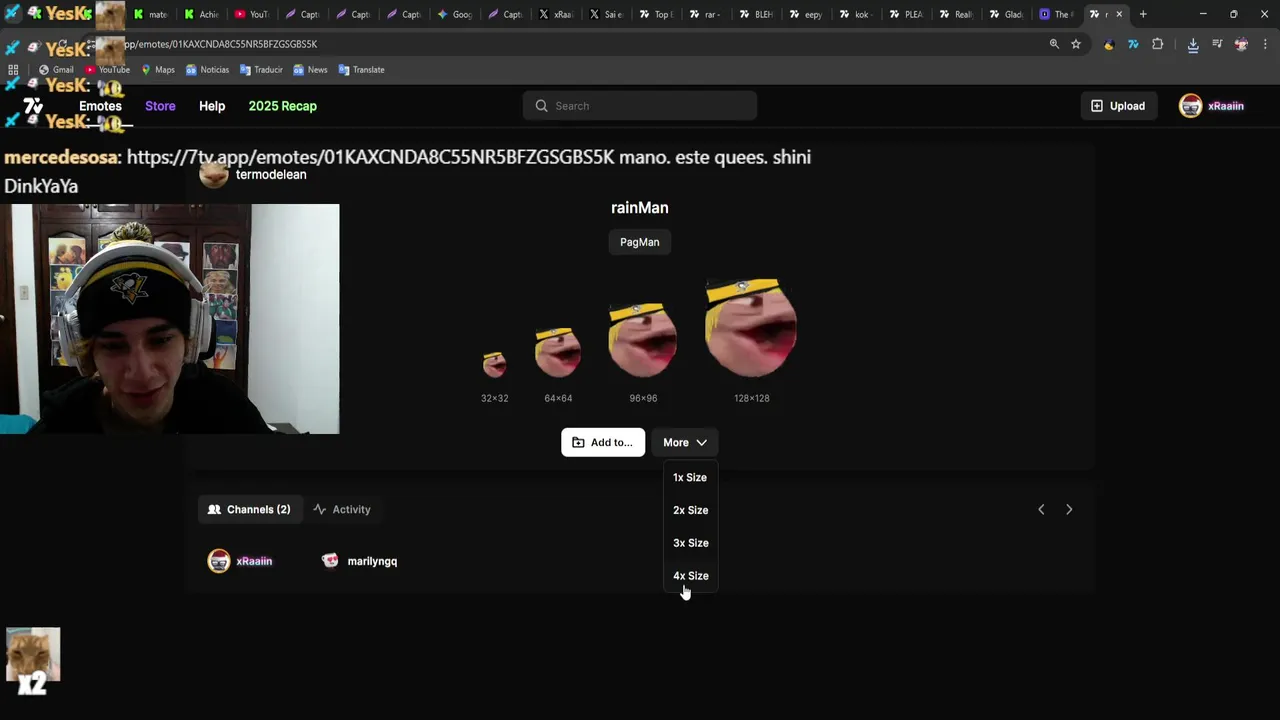
Task: Open the Store page link
Action: coord(160,106)
